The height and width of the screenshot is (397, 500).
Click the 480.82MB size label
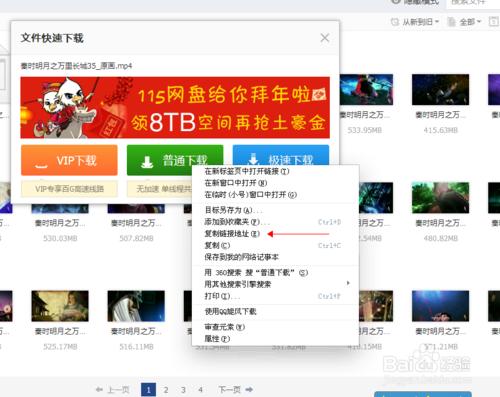440,238
